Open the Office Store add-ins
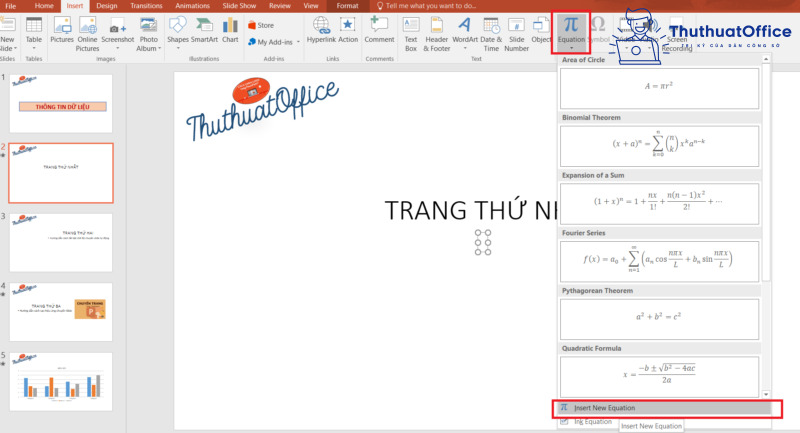Screen dimensions: 800x433 tap(261, 25)
